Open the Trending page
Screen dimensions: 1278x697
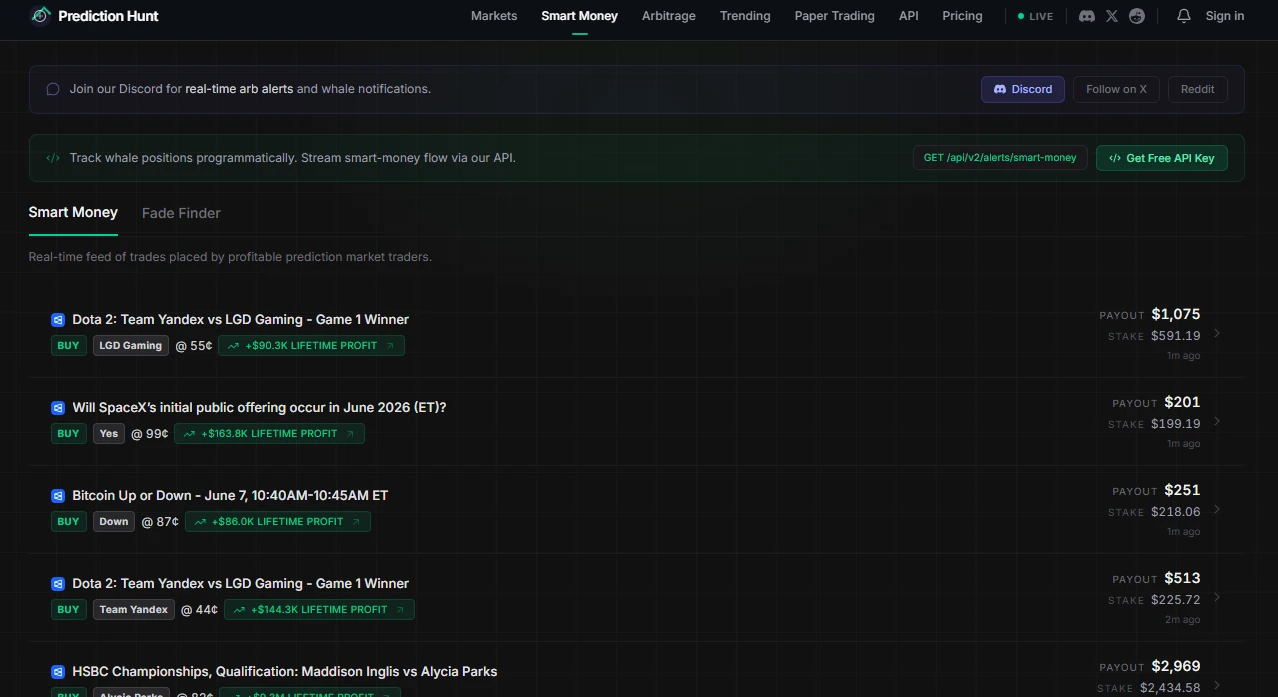click(x=745, y=16)
